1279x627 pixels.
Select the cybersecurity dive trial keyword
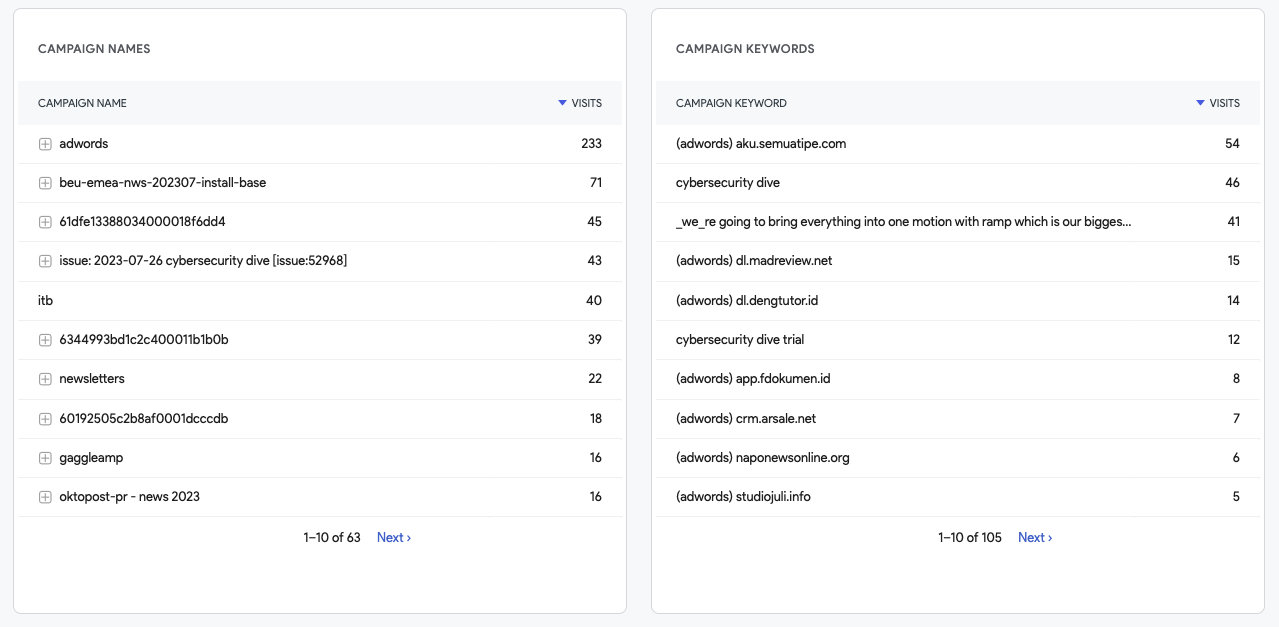[x=740, y=340]
